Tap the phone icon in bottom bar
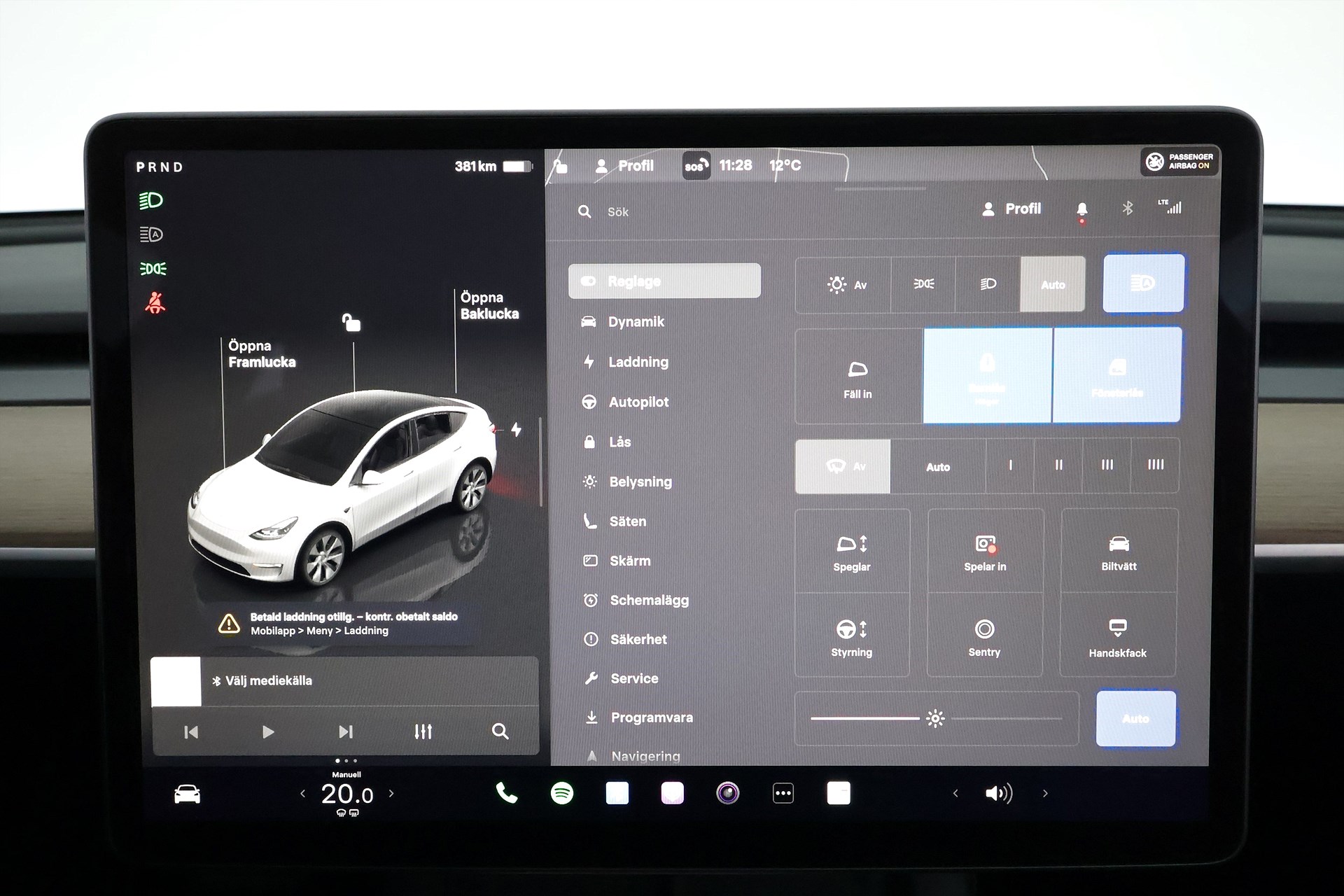The width and height of the screenshot is (1344, 896). click(506, 793)
